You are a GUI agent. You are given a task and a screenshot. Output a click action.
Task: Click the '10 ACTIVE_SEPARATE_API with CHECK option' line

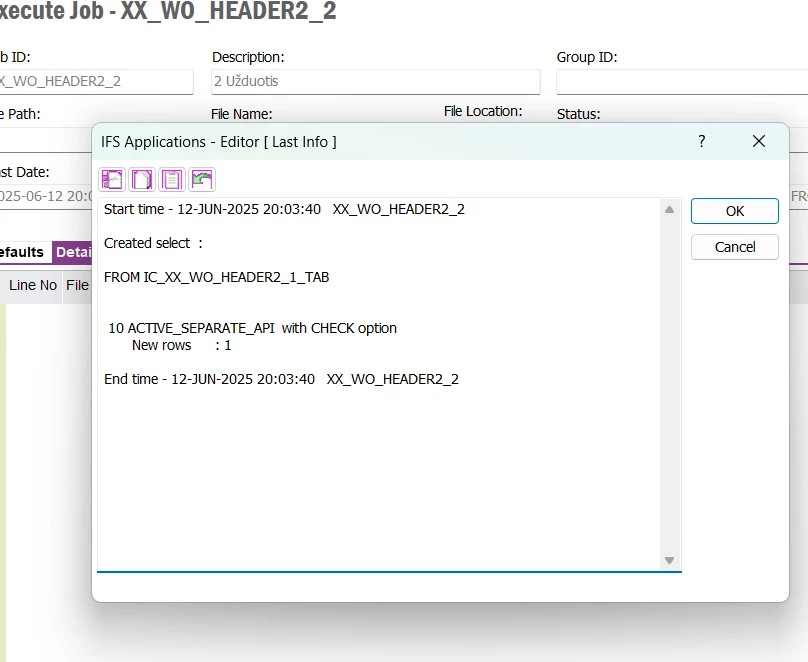252,328
